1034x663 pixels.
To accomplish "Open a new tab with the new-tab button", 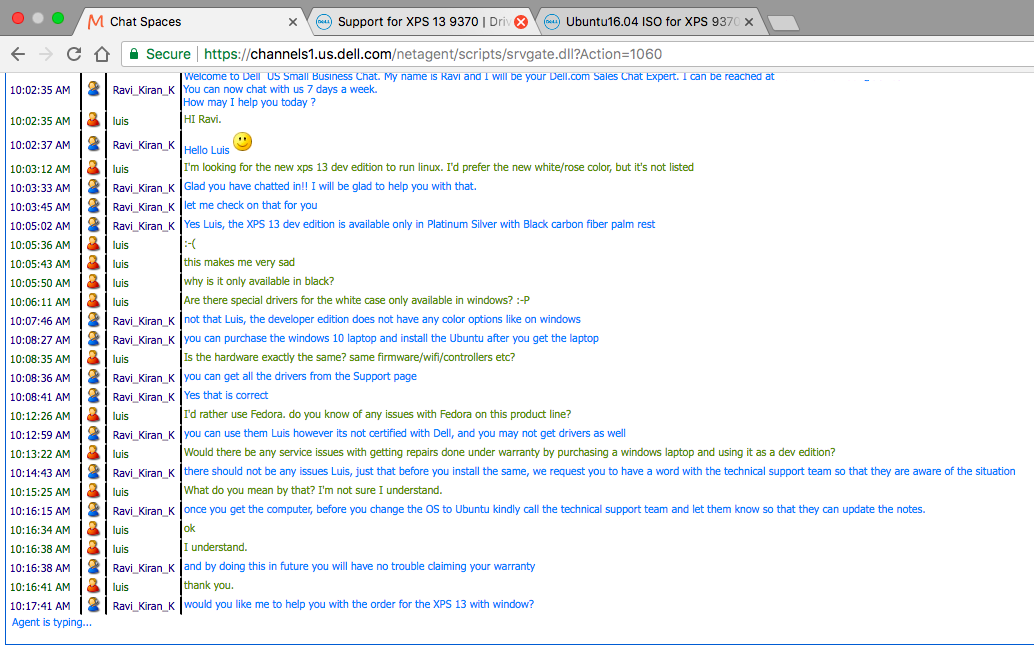I will tap(783, 23).
